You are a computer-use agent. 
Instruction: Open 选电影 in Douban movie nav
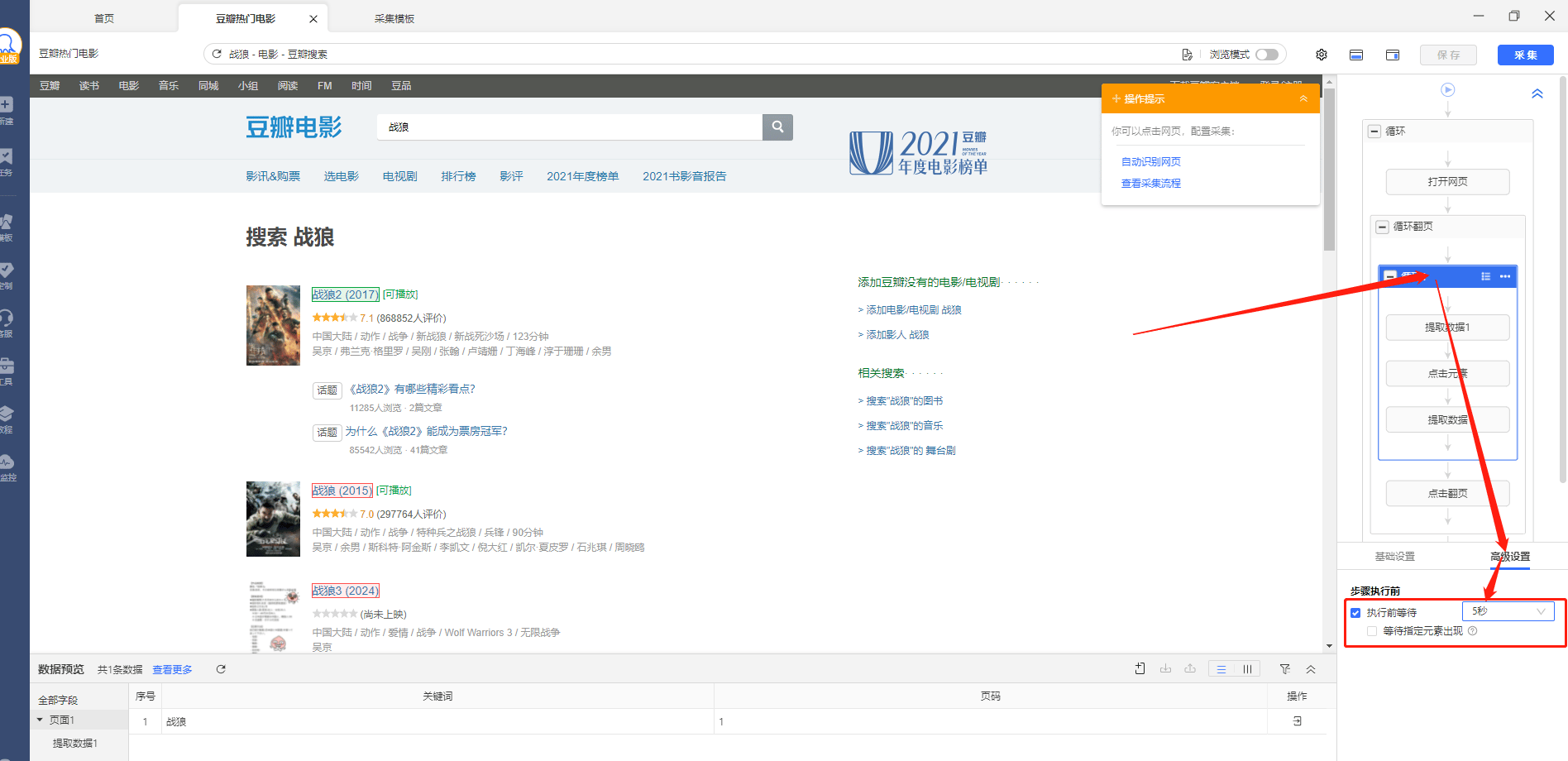pyautogui.click(x=342, y=176)
